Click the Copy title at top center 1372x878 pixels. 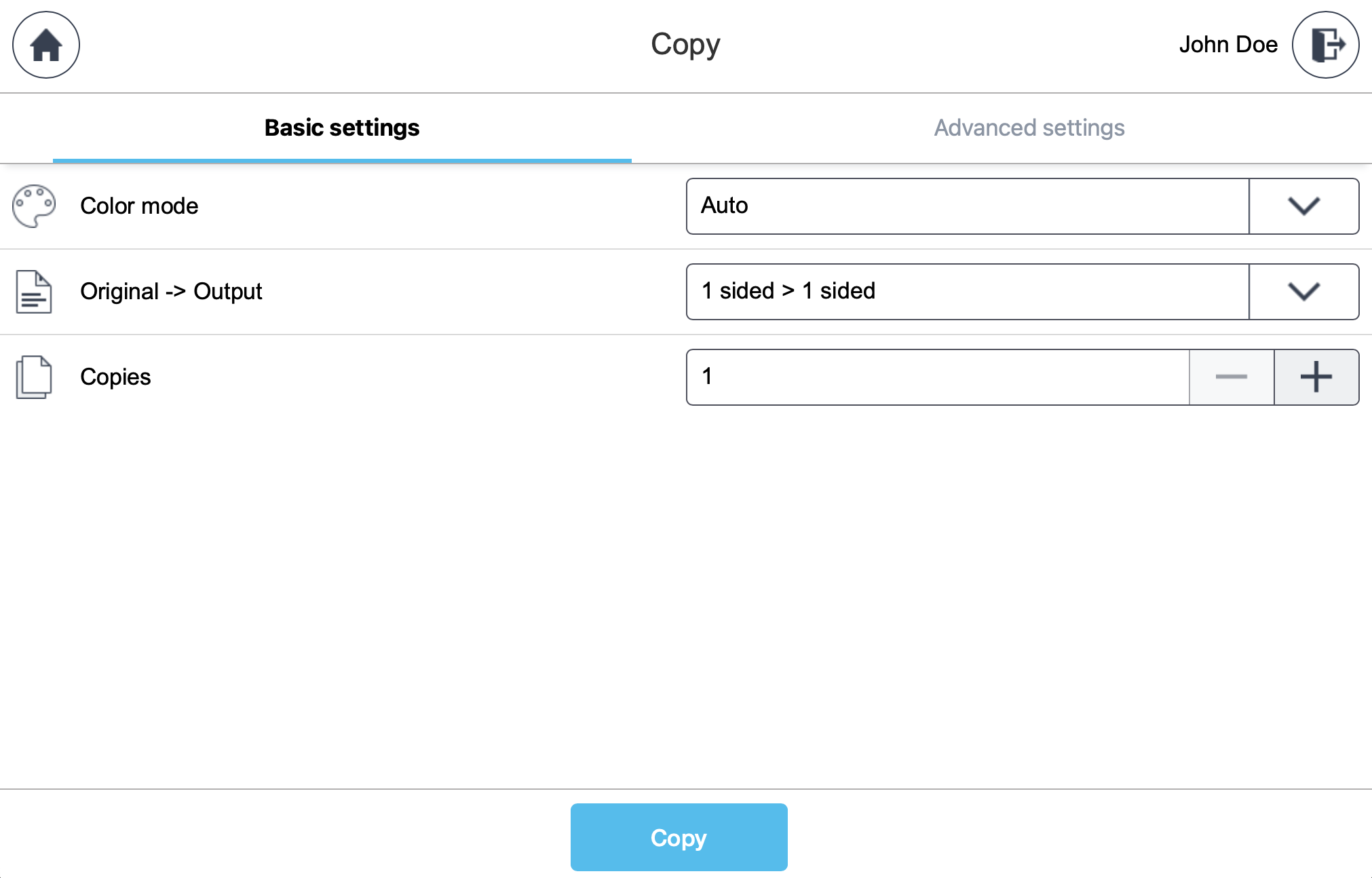pyautogui.click(x=685, y=45)
